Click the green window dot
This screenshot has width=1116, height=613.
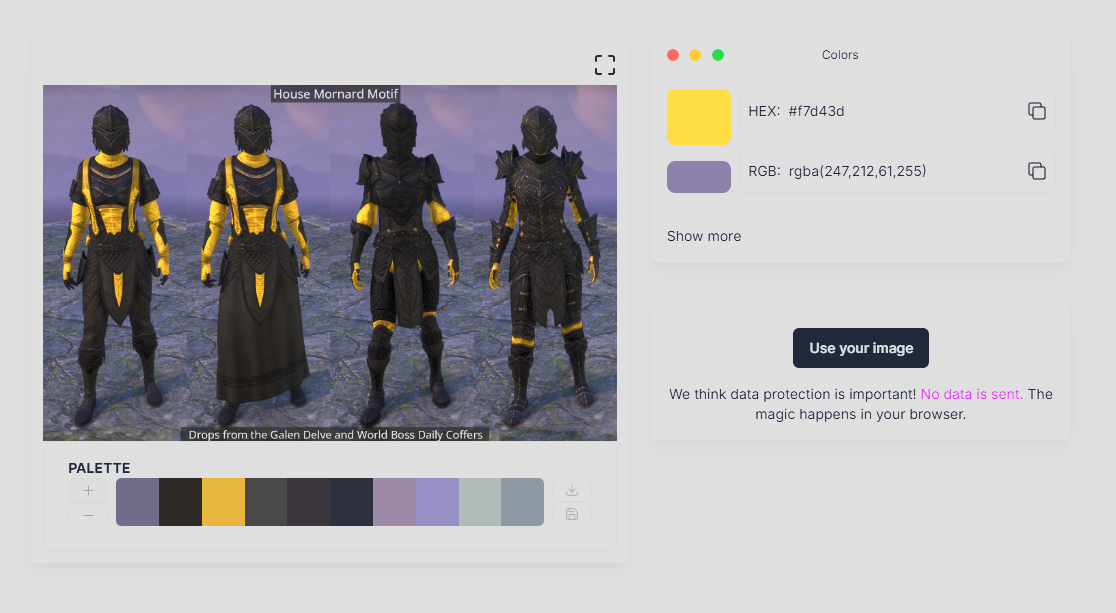point(718,55)
